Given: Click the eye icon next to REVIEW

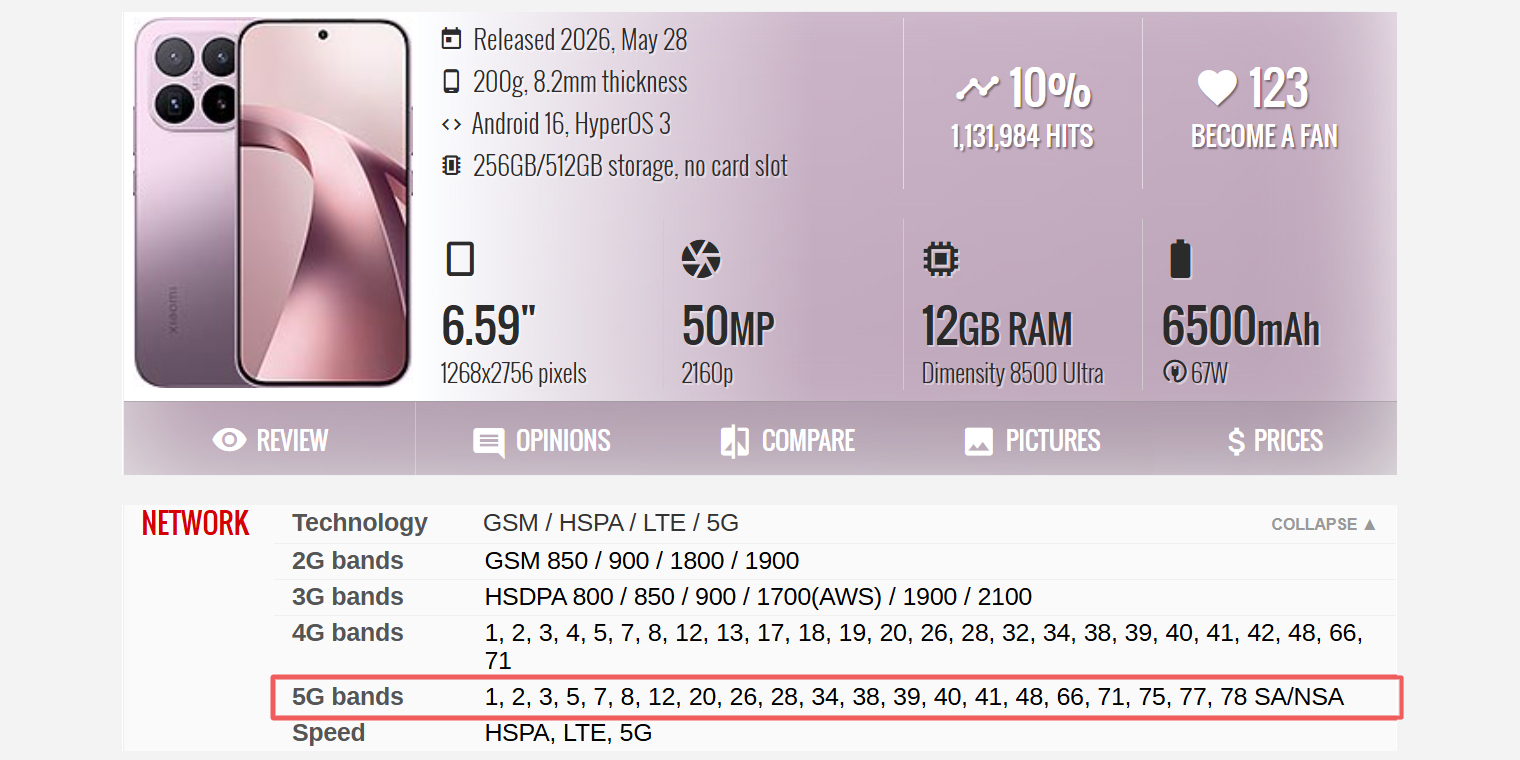Looking at the screenshot, I should [x=229, y=441].
